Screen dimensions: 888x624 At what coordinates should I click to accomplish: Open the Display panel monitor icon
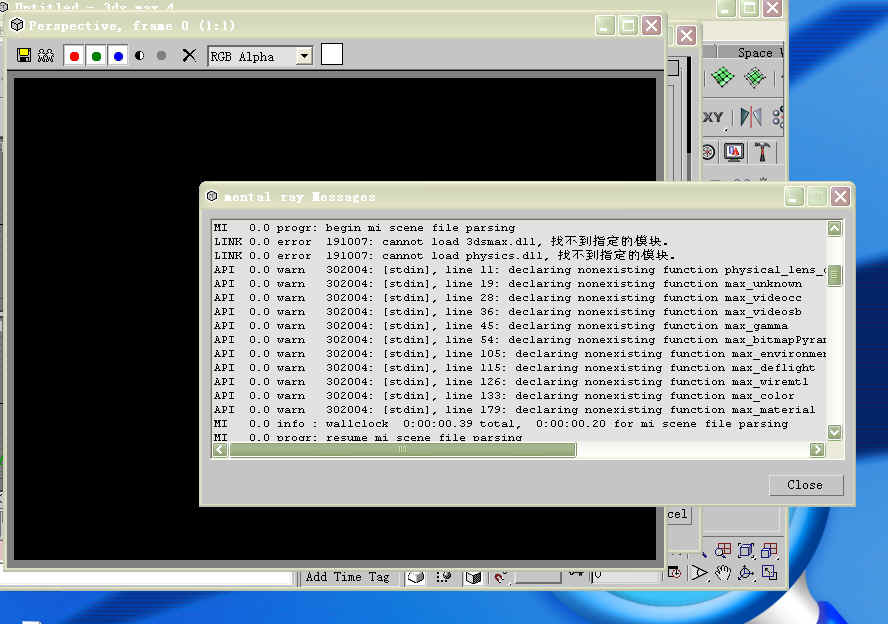click(x=734, y=152)
